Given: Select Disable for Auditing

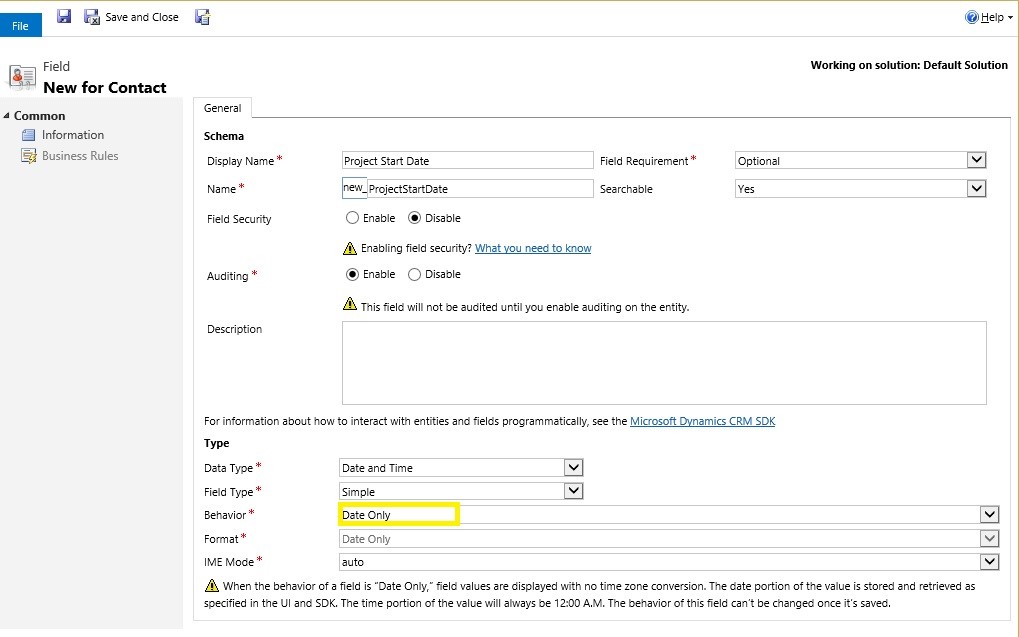Looking at the screenshot, I should (x=414, y=274).
